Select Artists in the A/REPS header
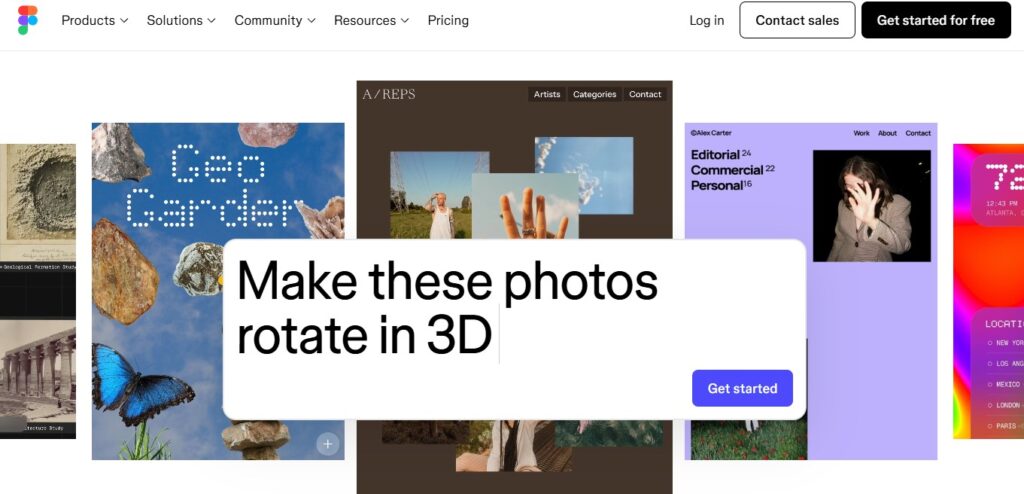 (547, 94)
